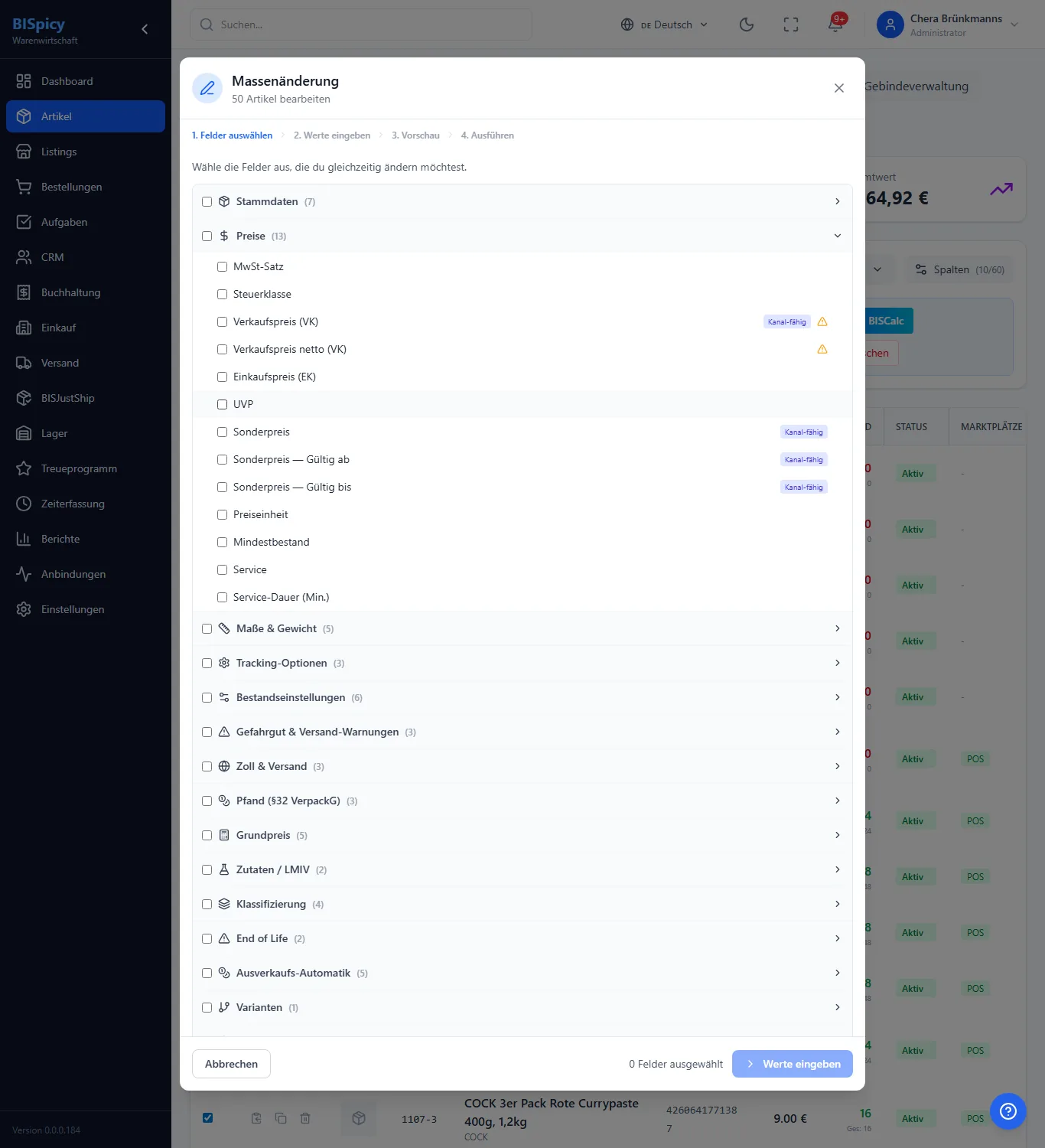1045x1148 pixels.
Task: Enable the UVP field checkbox
Action: pos(222,404)
